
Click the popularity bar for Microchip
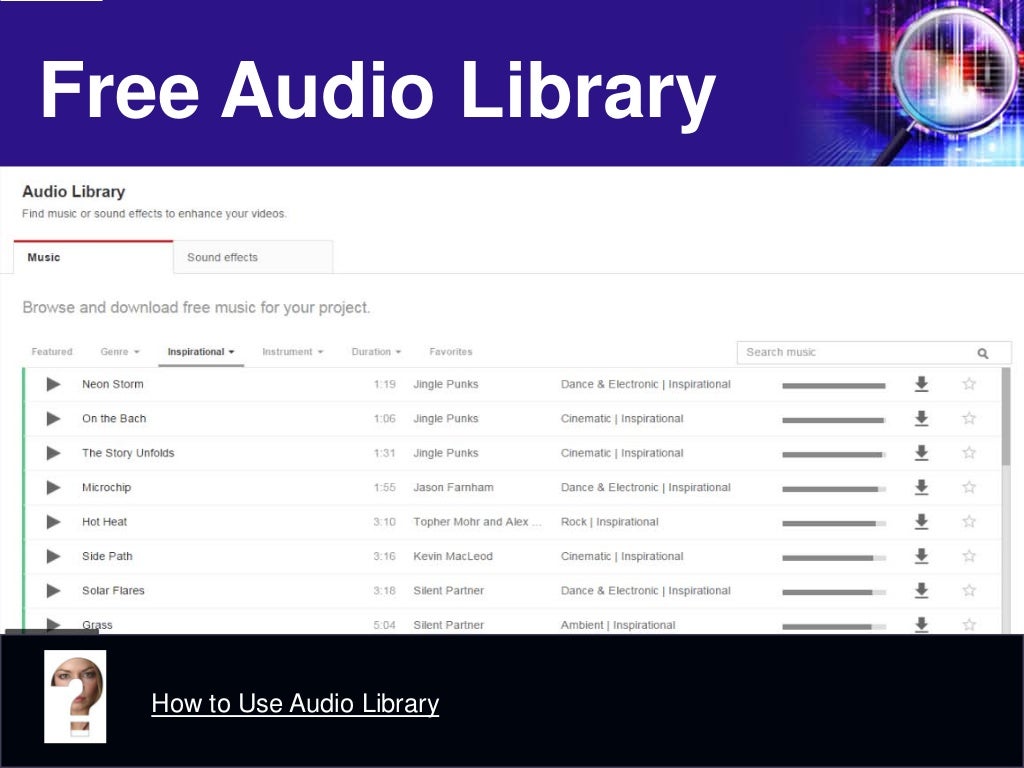(834, 489)
